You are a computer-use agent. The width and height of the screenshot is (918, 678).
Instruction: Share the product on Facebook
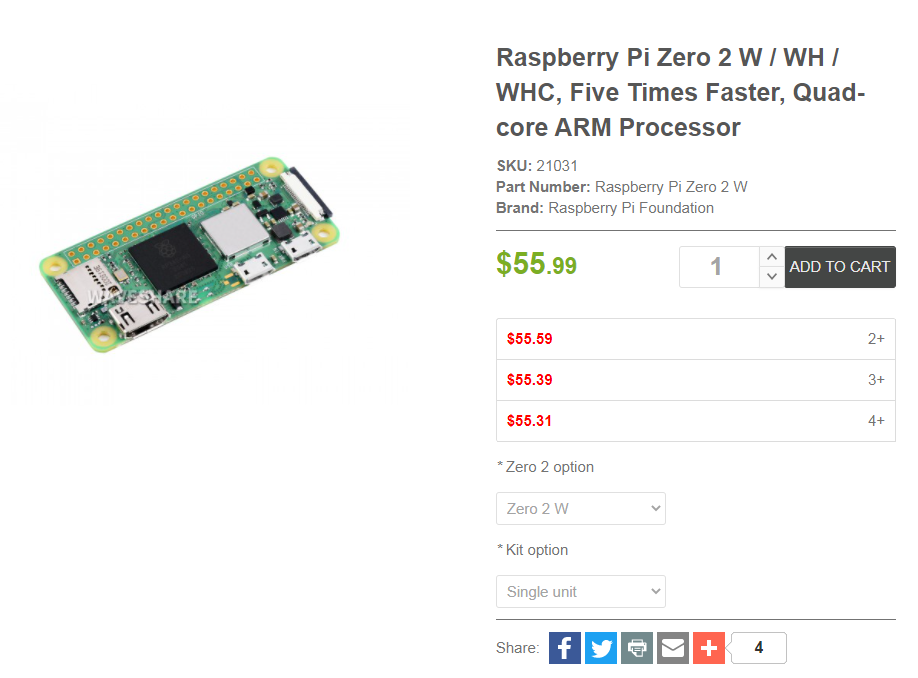[565, 648]
